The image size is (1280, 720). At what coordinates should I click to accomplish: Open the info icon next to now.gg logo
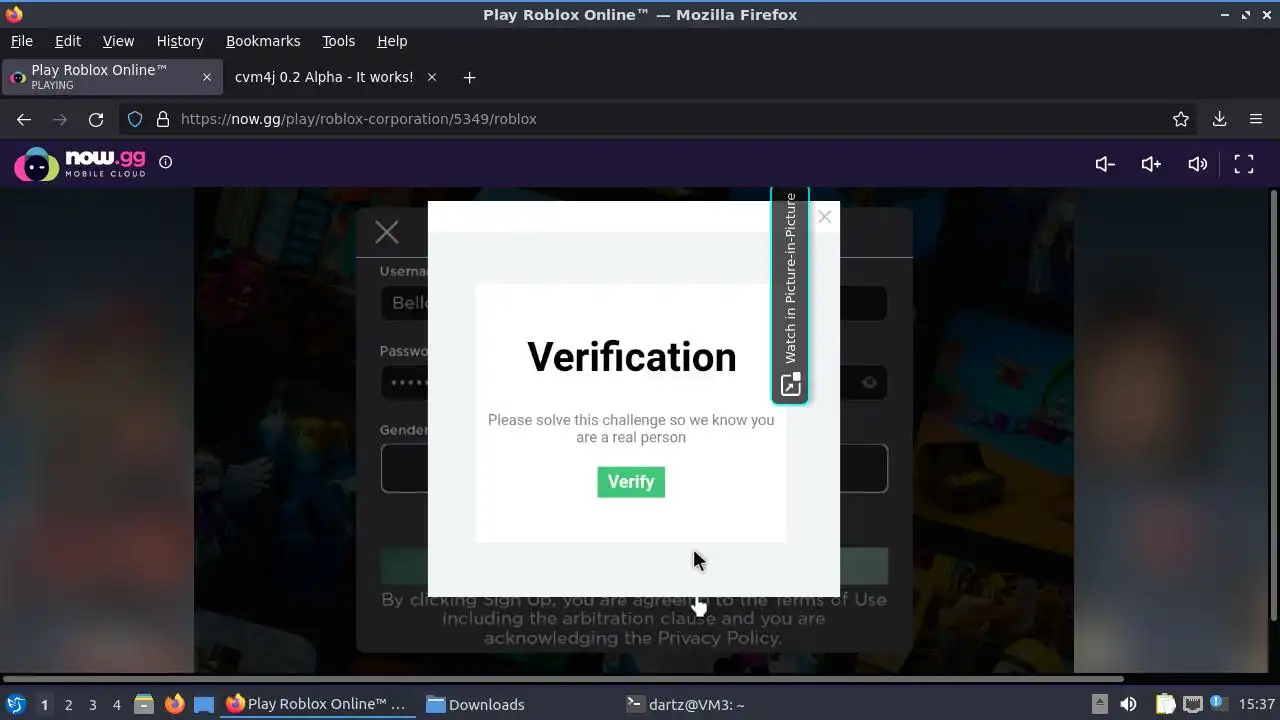166,162
